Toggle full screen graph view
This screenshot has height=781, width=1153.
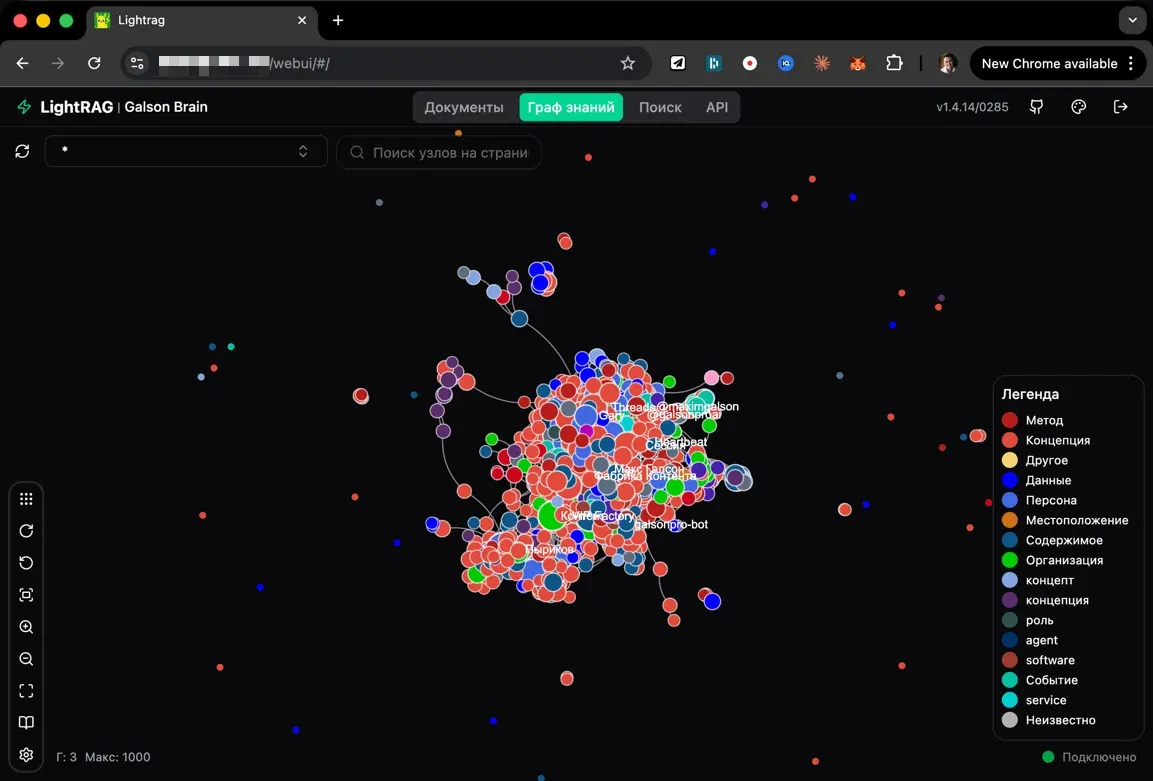(x=27, y=691)
